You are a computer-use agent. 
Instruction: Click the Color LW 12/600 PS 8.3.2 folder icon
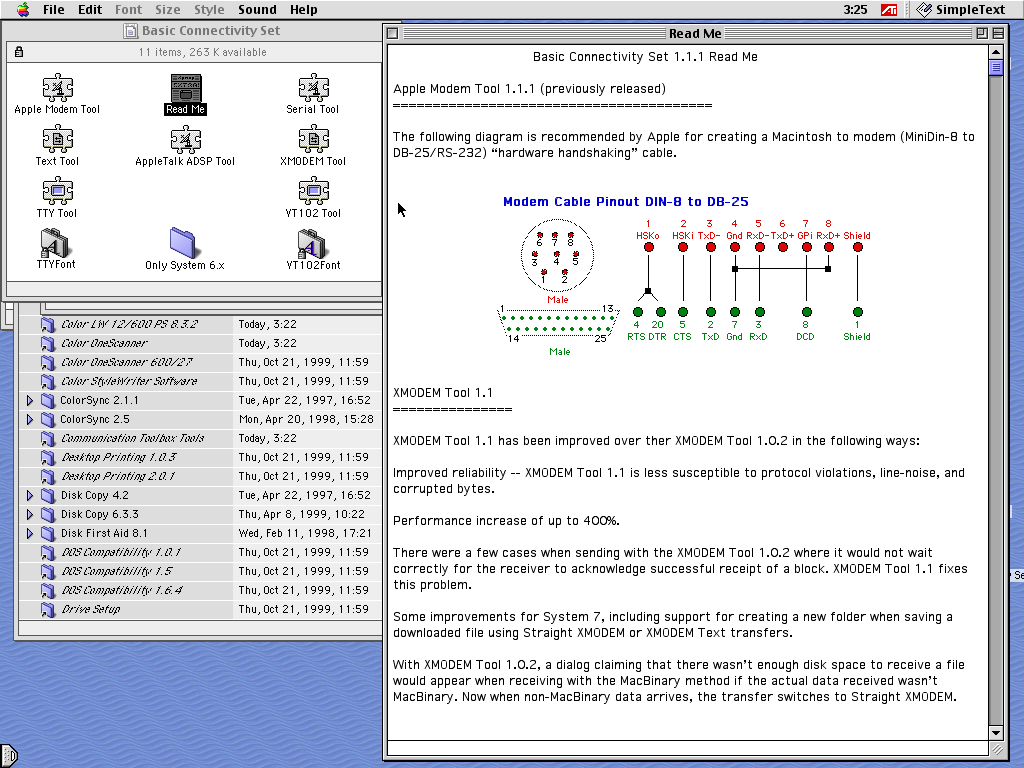(x=48, y=325)
